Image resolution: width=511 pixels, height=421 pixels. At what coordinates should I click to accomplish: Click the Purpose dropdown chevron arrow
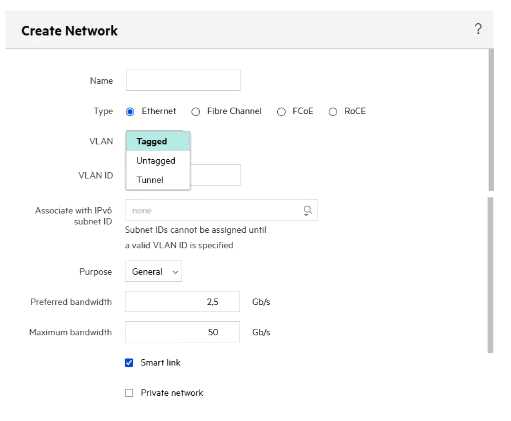coord(175,272)
